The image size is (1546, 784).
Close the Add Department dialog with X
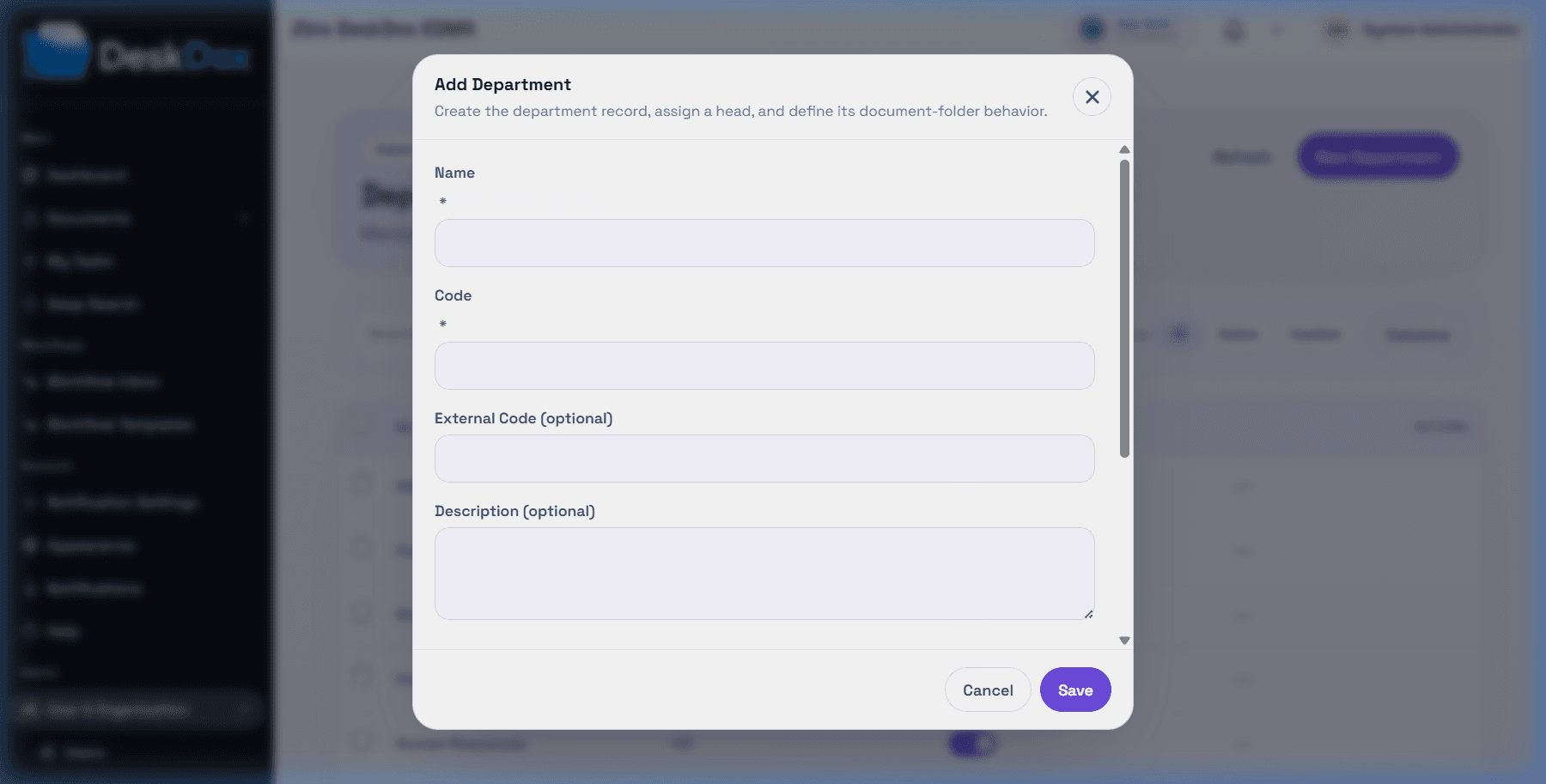click(x=1092, y=97)
